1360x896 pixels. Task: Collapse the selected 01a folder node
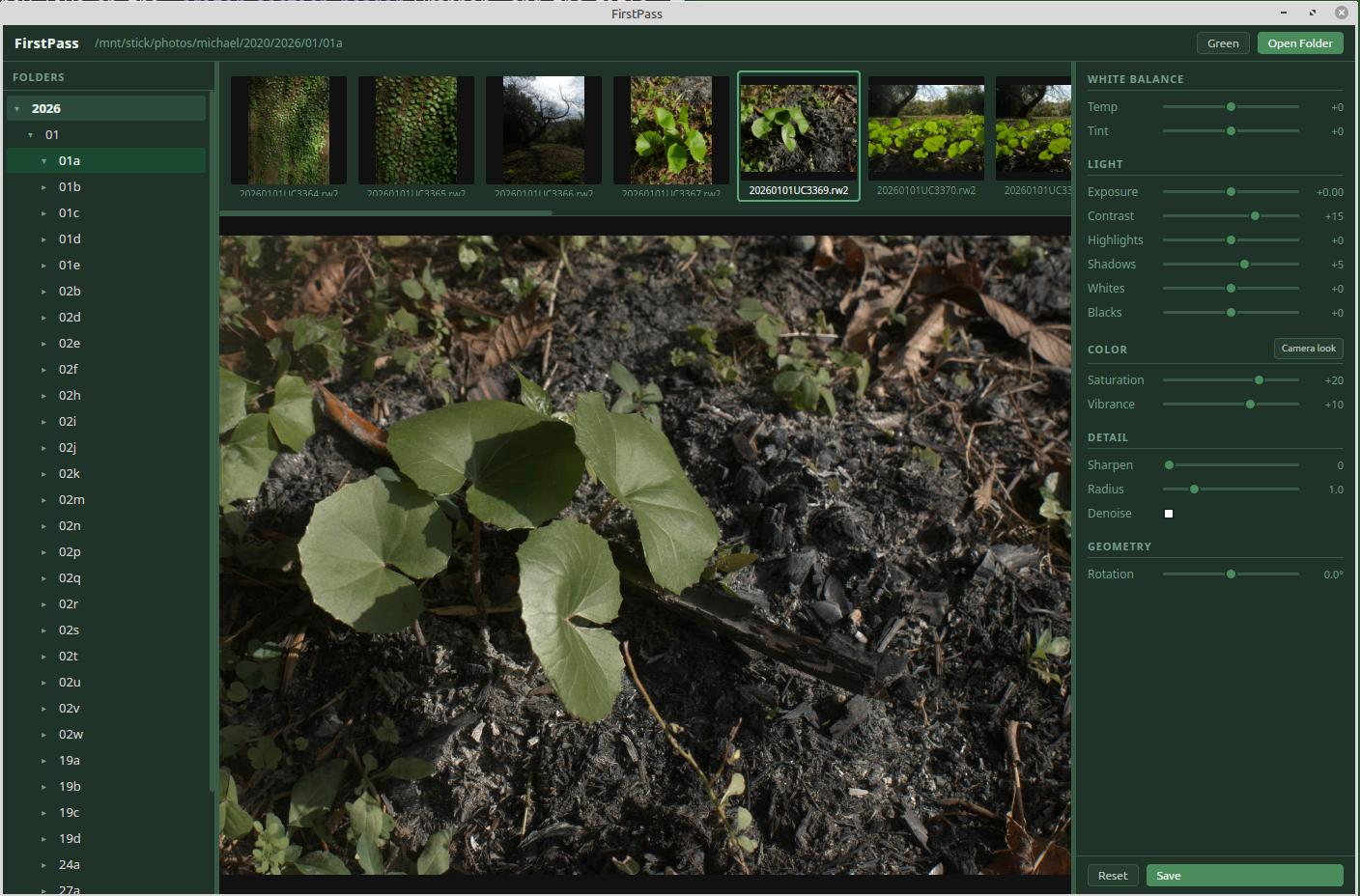[44, 160]
